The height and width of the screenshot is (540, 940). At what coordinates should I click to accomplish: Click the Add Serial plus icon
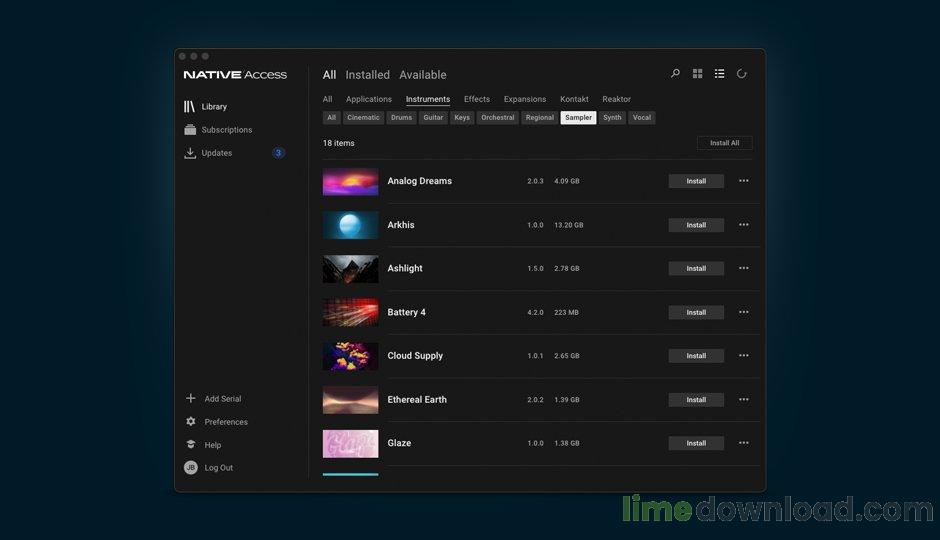[191, 399]
